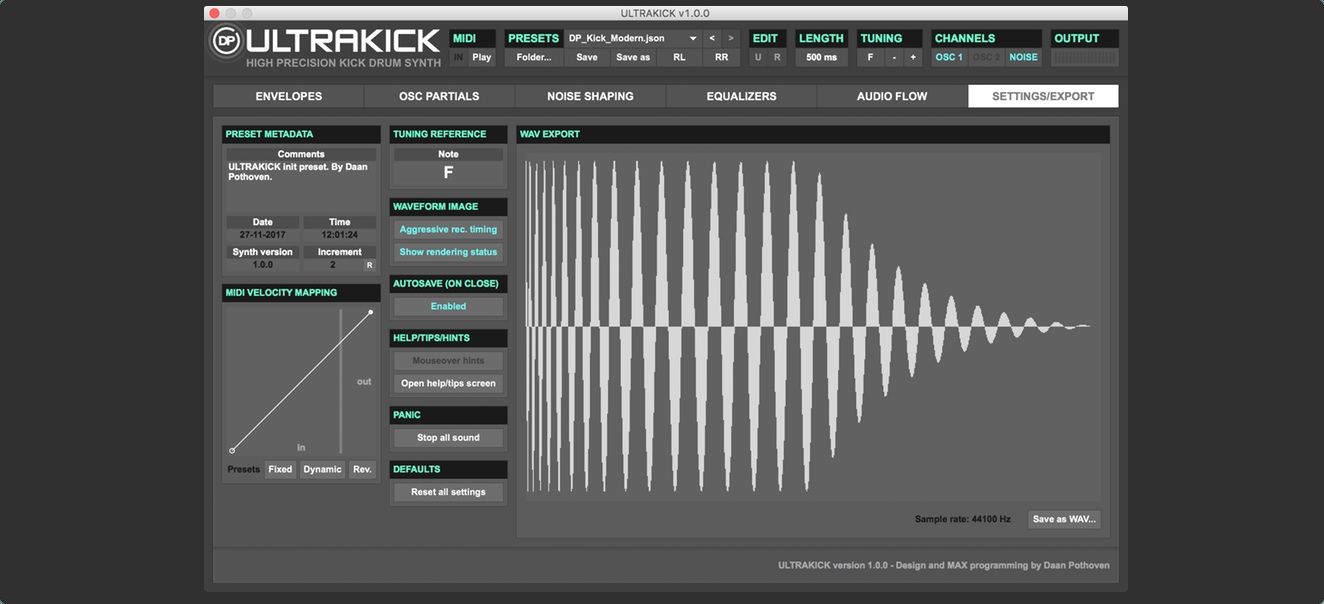Toggle the NOISE channel
The height and width of the screenshot is (604, 1324).
tap(1023, 57)
